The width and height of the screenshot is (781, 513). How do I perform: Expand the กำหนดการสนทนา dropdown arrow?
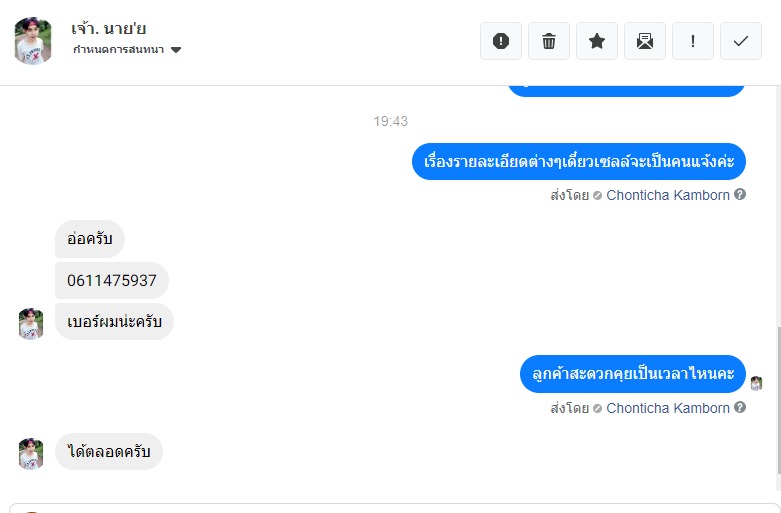176,50
